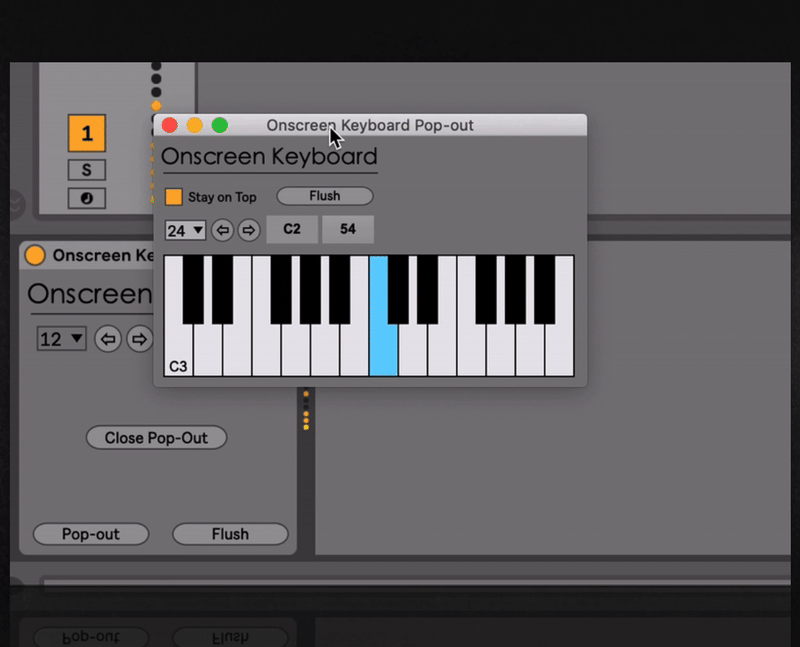Click the highlighted blue piano key
Image resolution: width=800 pixels, height=647 pixels.
(383, 347)
